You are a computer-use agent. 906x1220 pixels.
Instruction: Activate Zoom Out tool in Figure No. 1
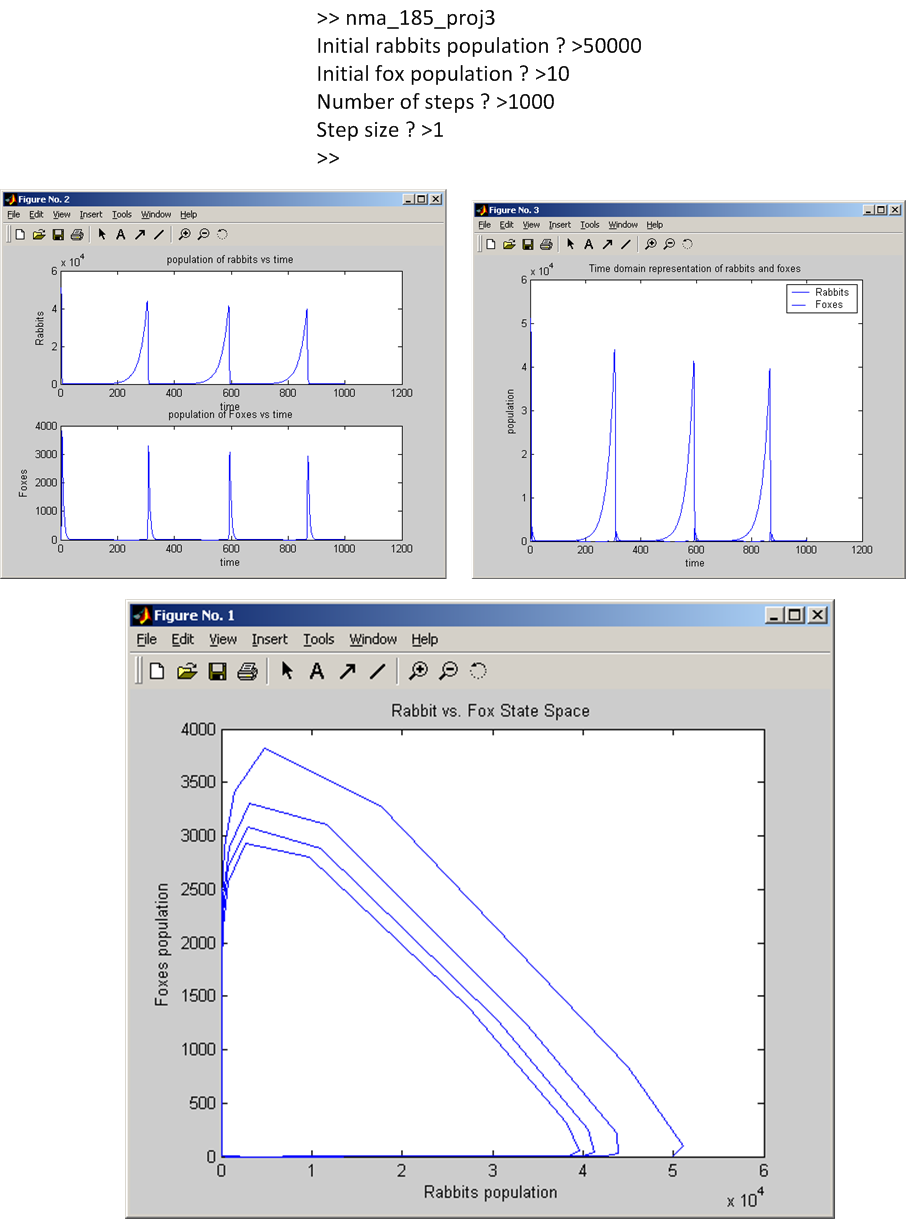click(448, 671)
